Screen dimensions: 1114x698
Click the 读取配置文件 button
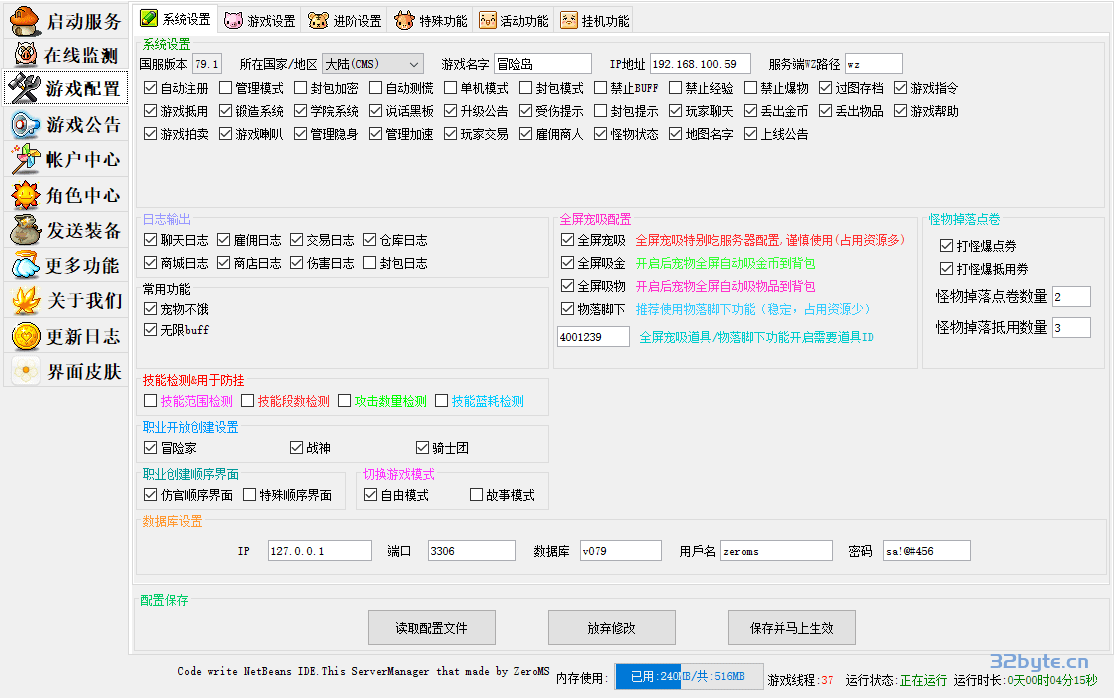[431, 628]
